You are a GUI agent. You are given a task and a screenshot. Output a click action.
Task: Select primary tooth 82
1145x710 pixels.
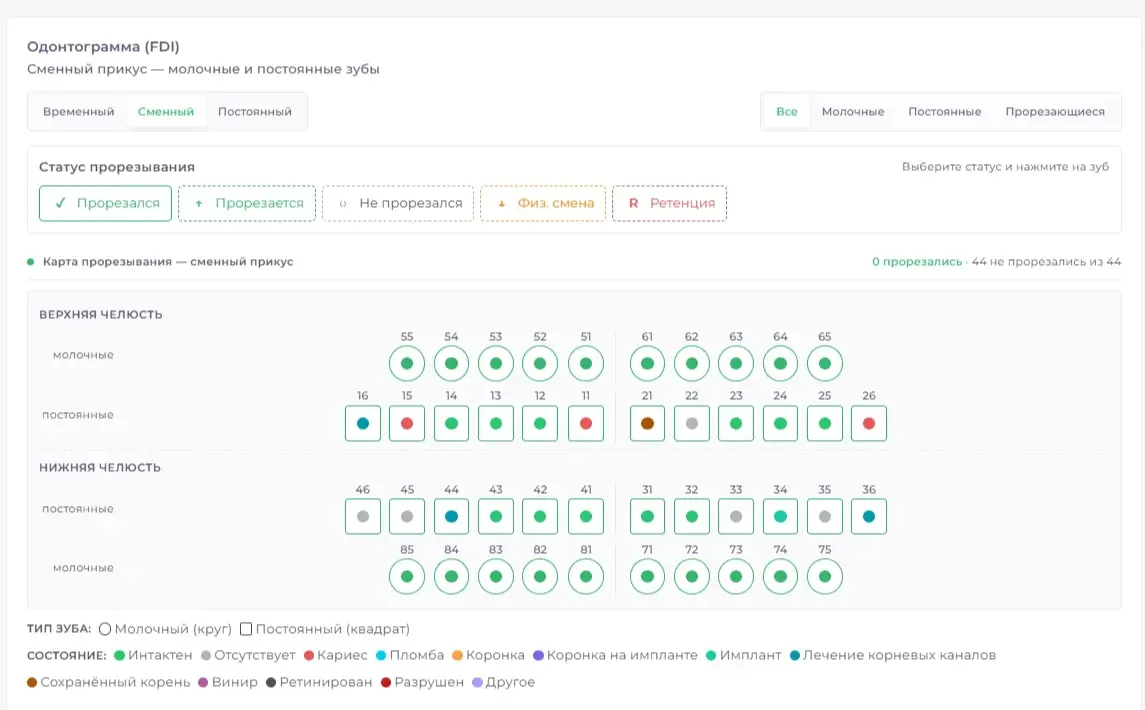540,576
